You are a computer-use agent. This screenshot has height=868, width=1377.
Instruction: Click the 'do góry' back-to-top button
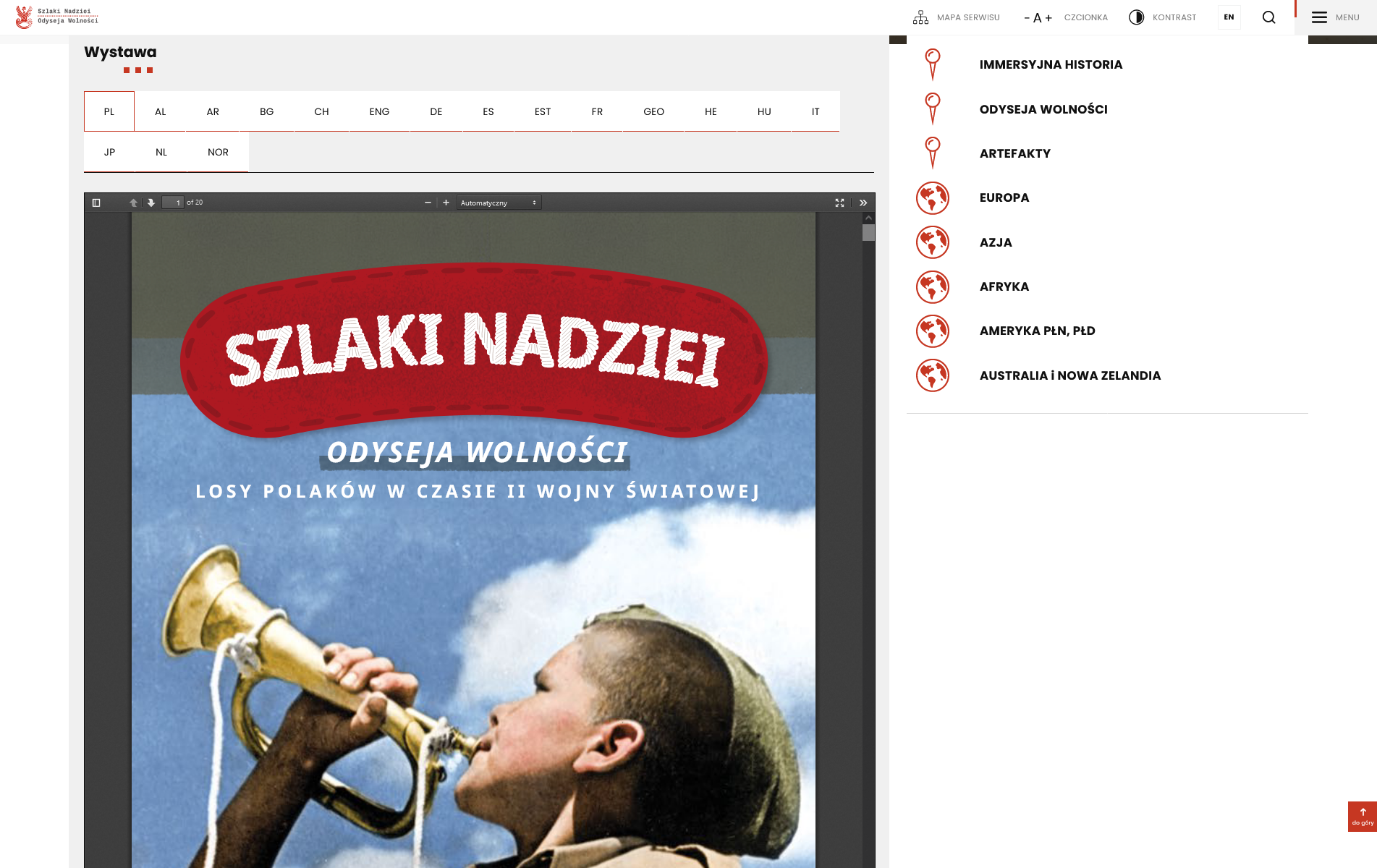(1362, 817)
